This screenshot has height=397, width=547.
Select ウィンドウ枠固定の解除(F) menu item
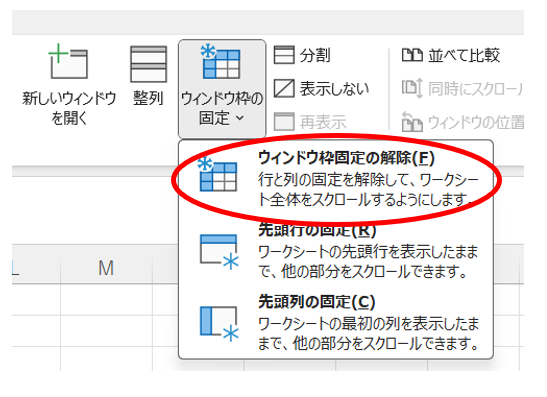pyautogui.click(x=336, y=179)
